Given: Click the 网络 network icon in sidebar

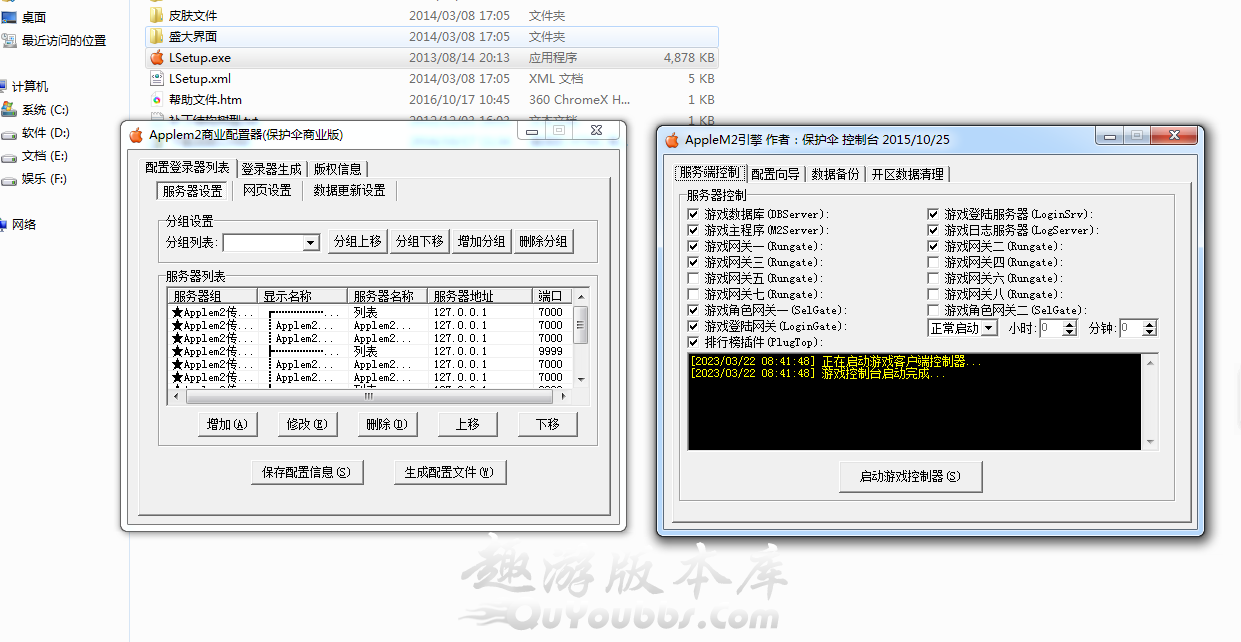Looking at the screenshot, I should pos(4,225).
